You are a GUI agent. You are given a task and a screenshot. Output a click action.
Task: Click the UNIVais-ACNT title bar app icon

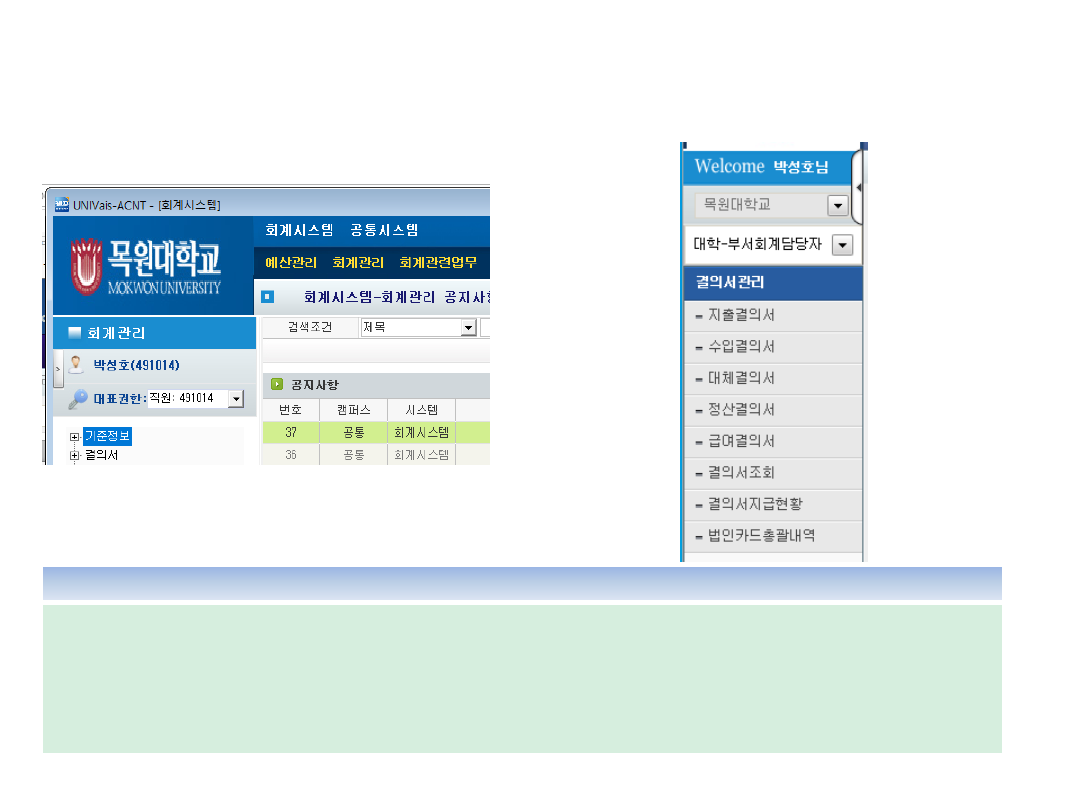point(61,204)
